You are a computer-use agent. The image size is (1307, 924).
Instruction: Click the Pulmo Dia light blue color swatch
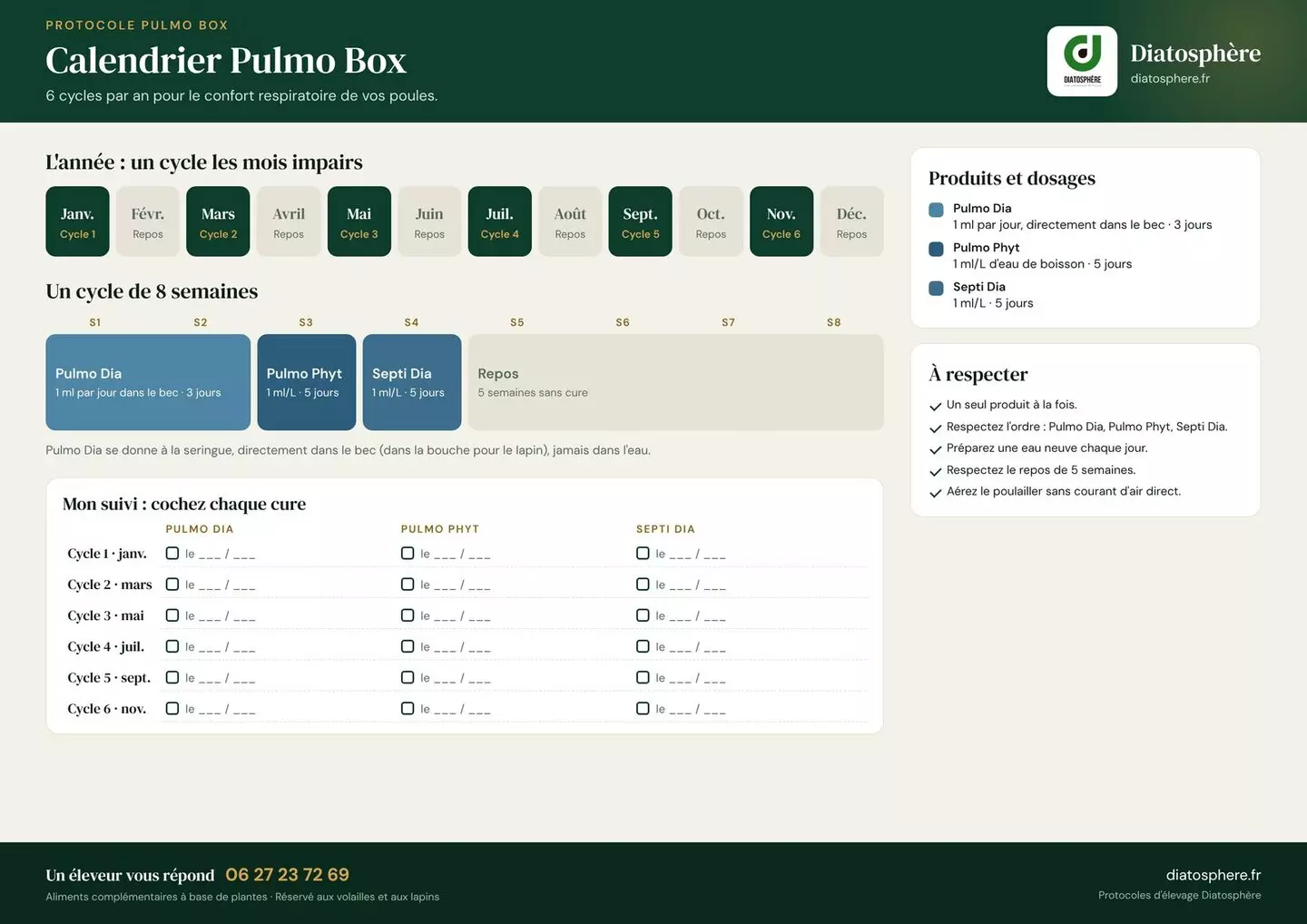[x=936, y=210]
